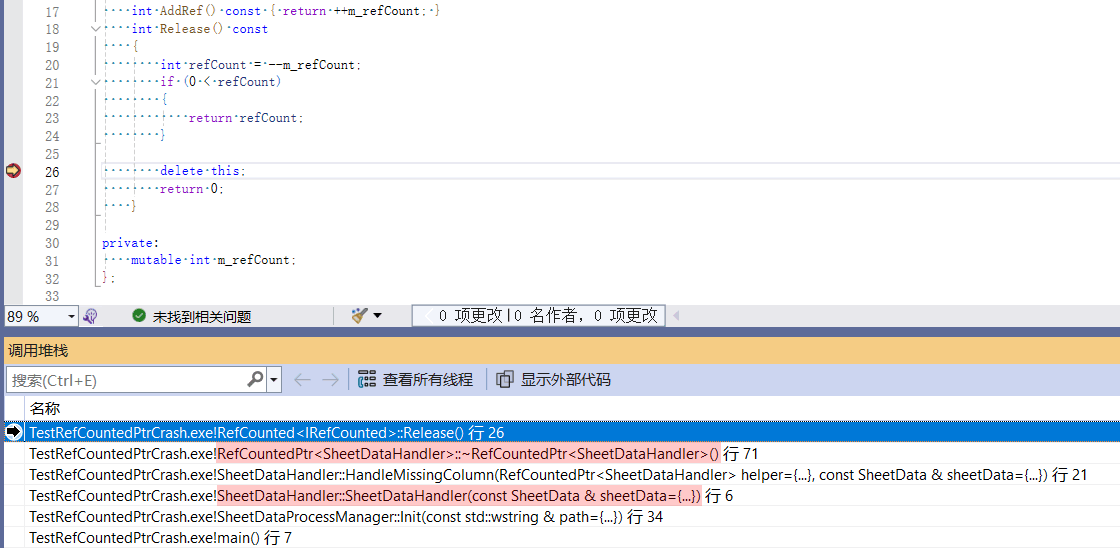This screenshot has height=548, width=1120.
Task: Select the ~RefCountedPtr<SheetDataHandler>() stack frame
Action: [573, 454]
